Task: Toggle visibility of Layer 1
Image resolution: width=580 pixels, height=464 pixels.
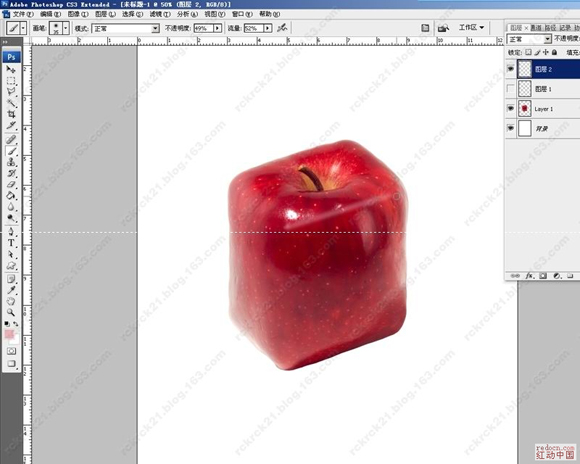Action: [510, 108]
